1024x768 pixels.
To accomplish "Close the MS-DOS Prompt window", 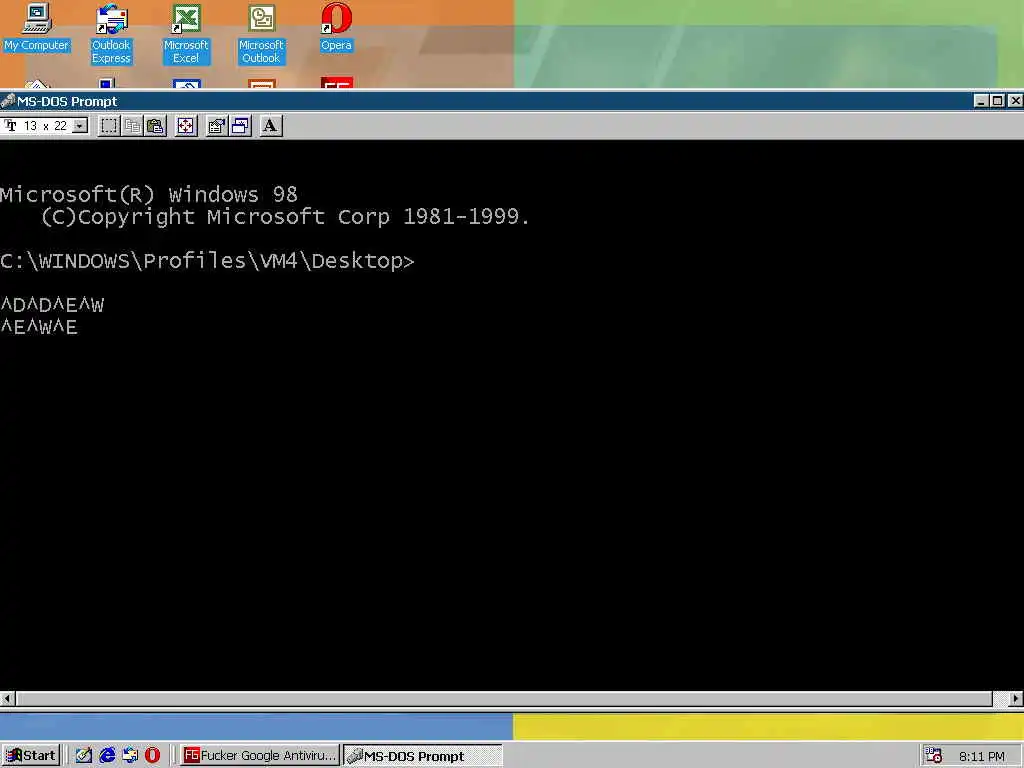I will (x=1015, y=101).
